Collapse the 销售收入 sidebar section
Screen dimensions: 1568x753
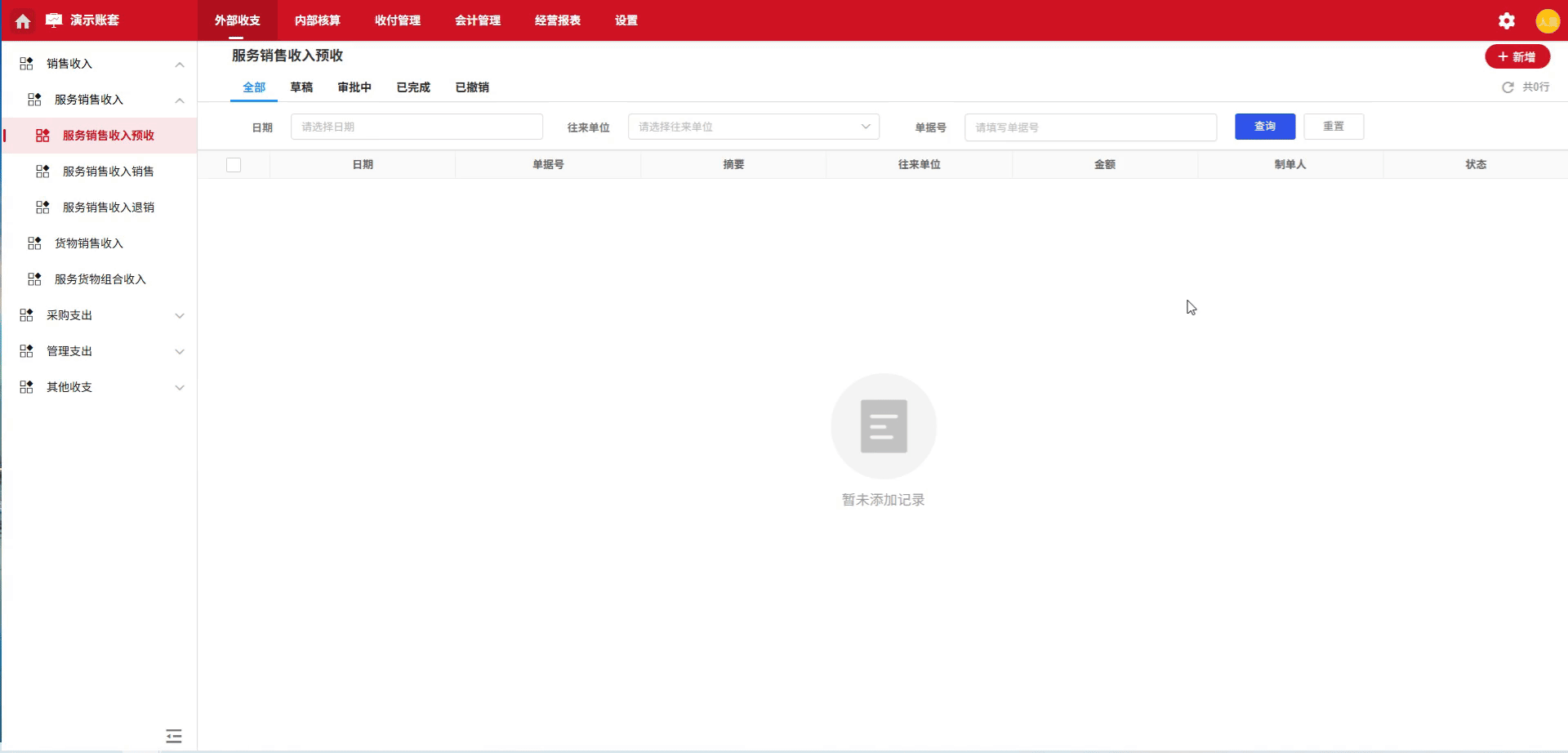[x=180, y=64]
